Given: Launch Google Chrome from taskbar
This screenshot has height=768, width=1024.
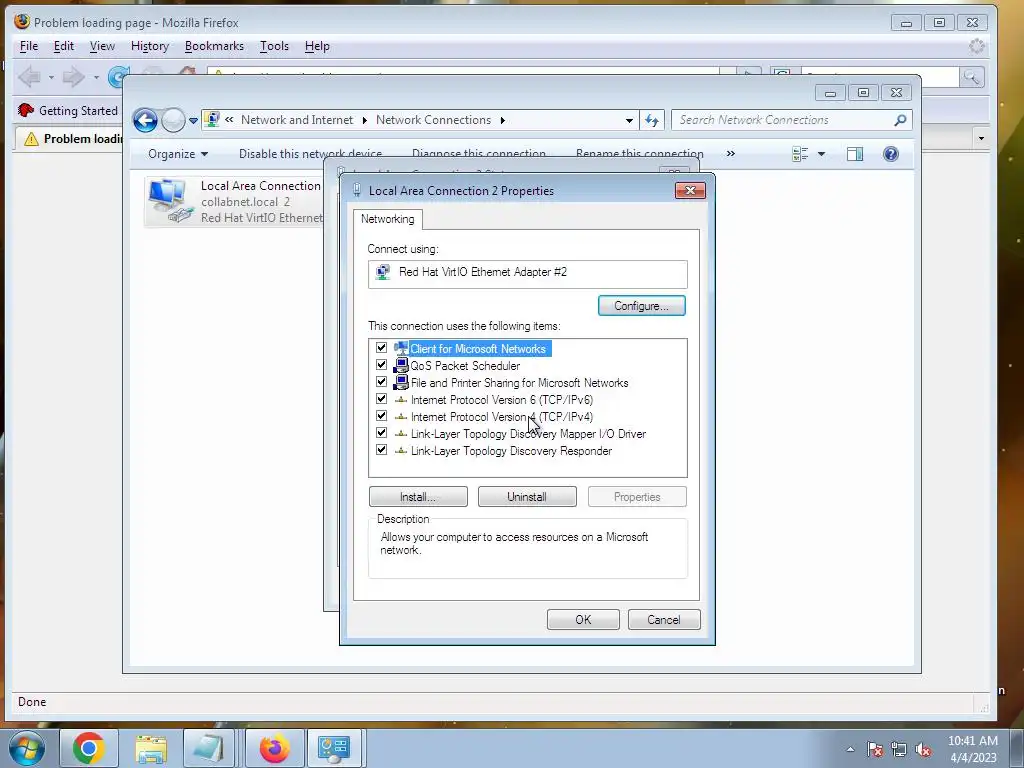Looking at the screenshot, I should (88, 748).
